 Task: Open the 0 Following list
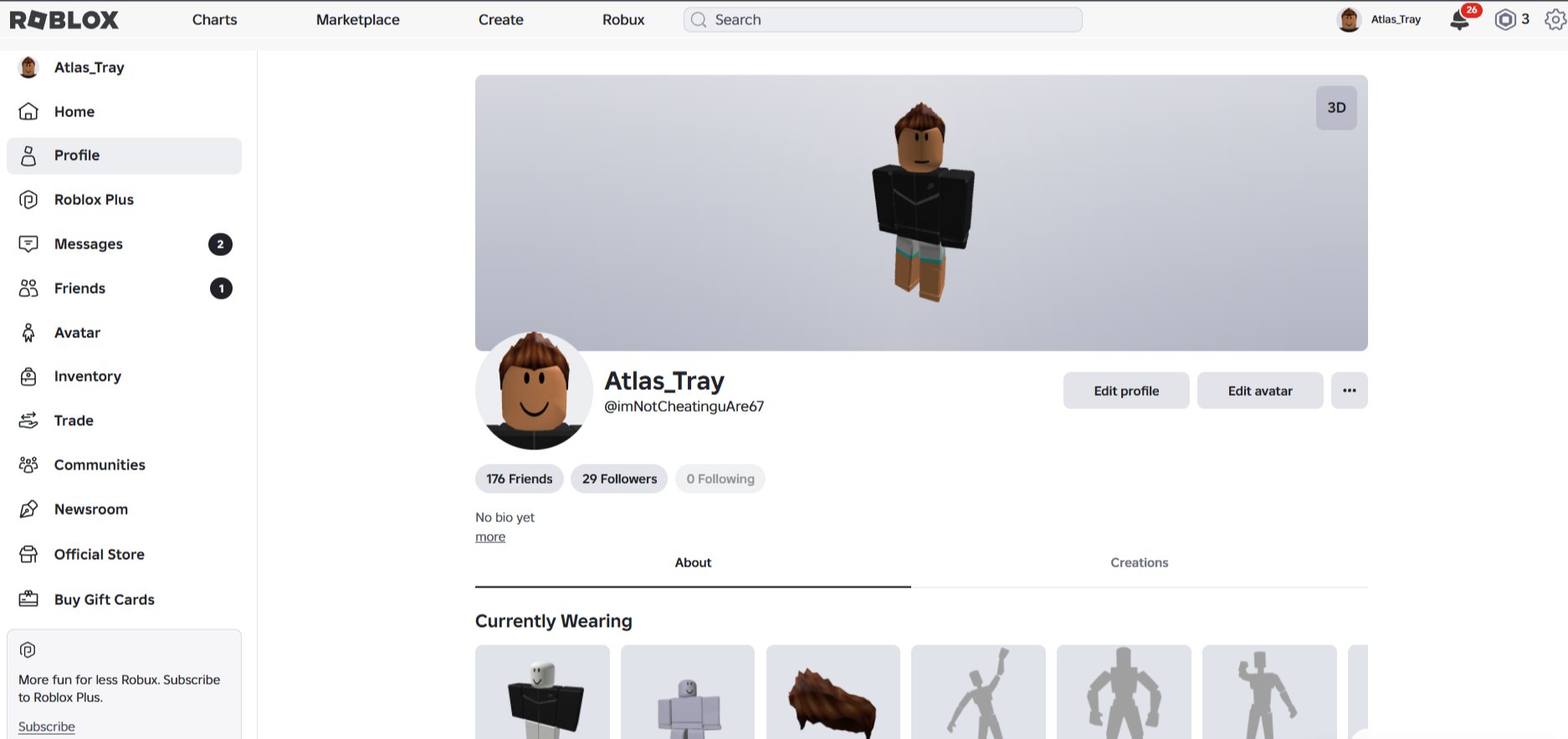point(720,479)
